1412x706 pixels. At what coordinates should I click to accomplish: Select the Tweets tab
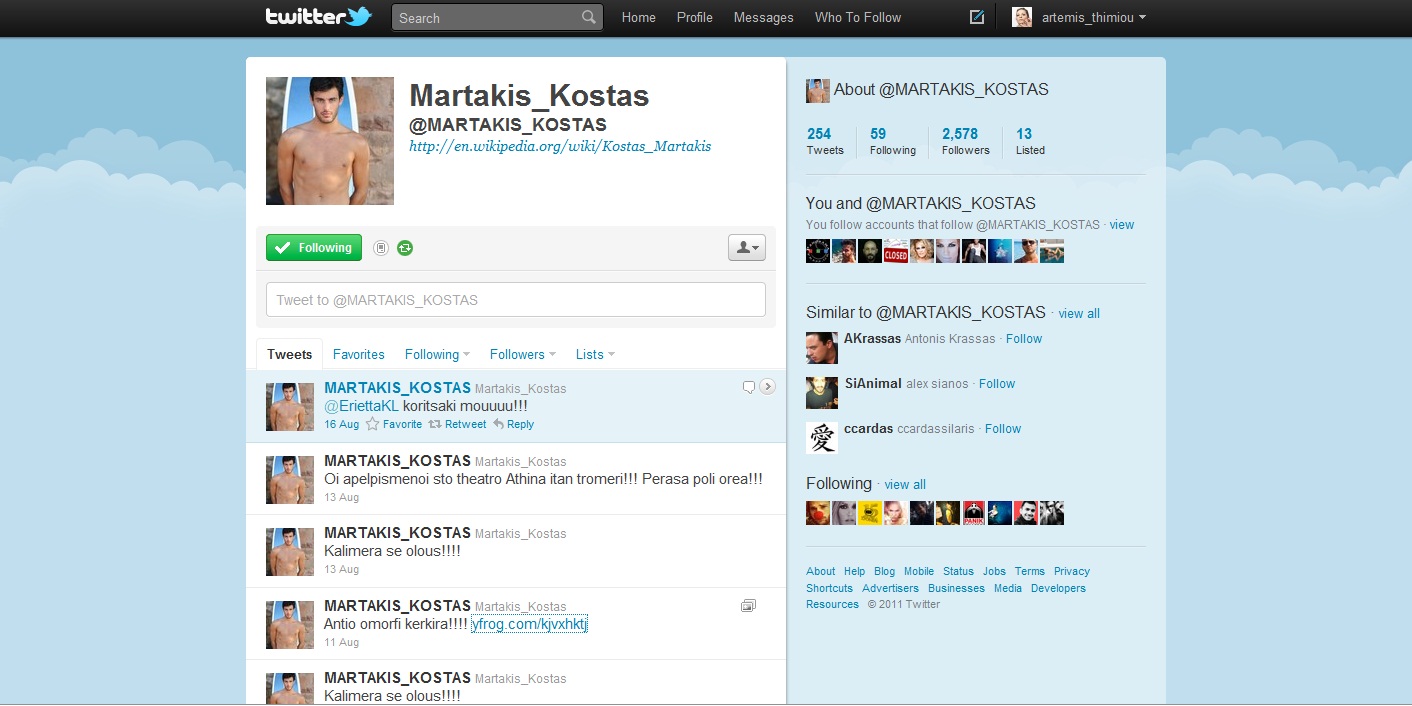[290, 354]
